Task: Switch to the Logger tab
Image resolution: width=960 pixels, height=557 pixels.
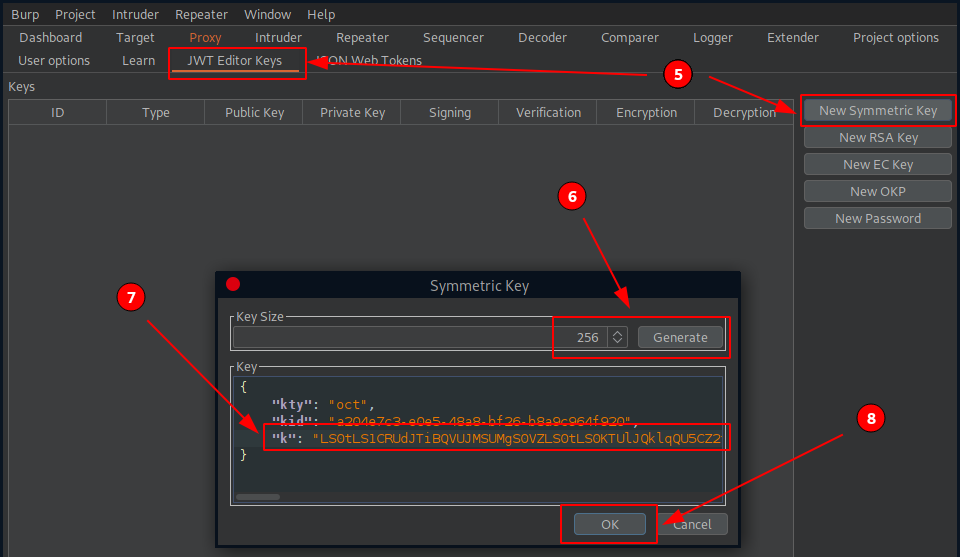Action: (x=713, y=37)
